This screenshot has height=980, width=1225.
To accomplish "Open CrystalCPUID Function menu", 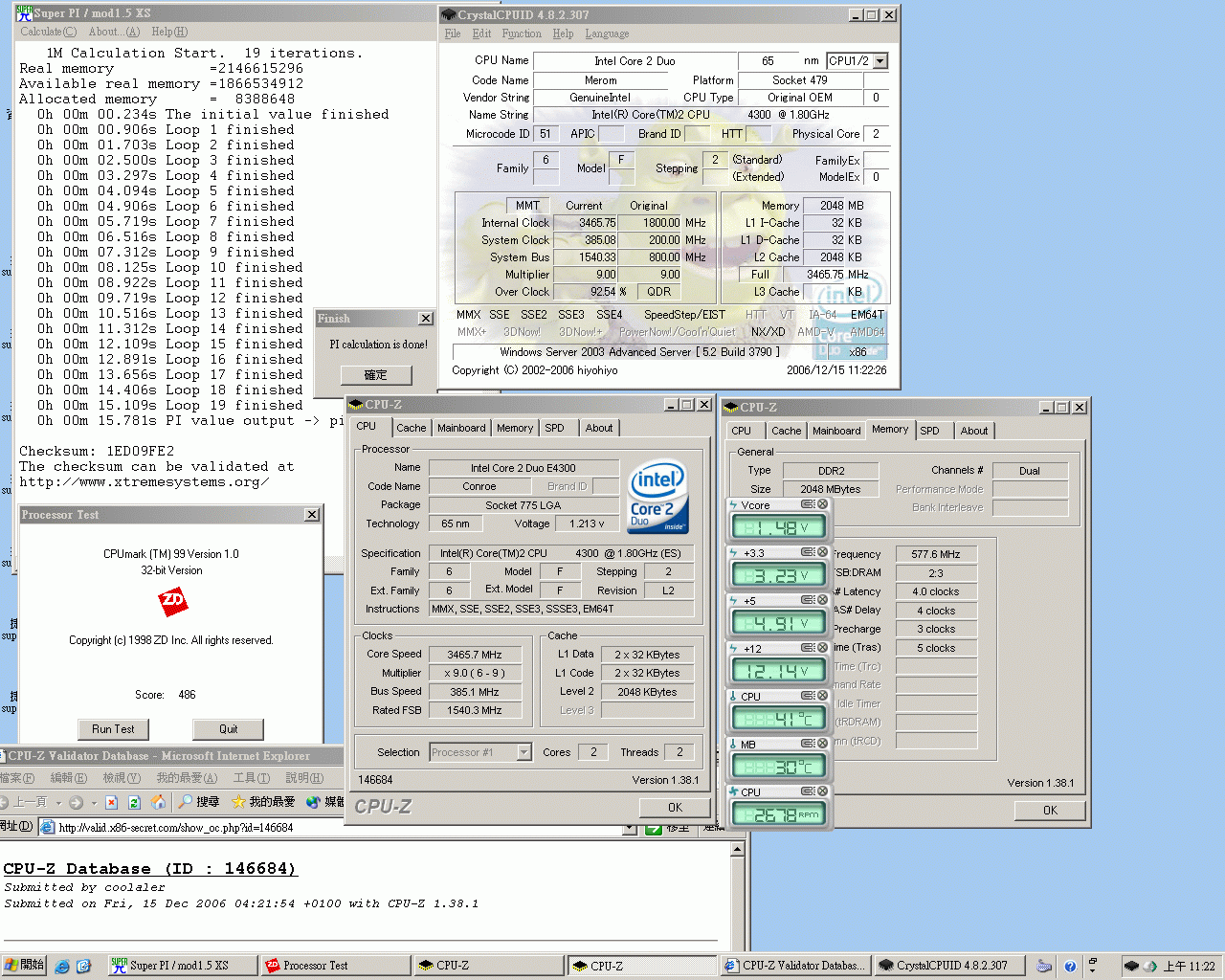I will 522,33.
